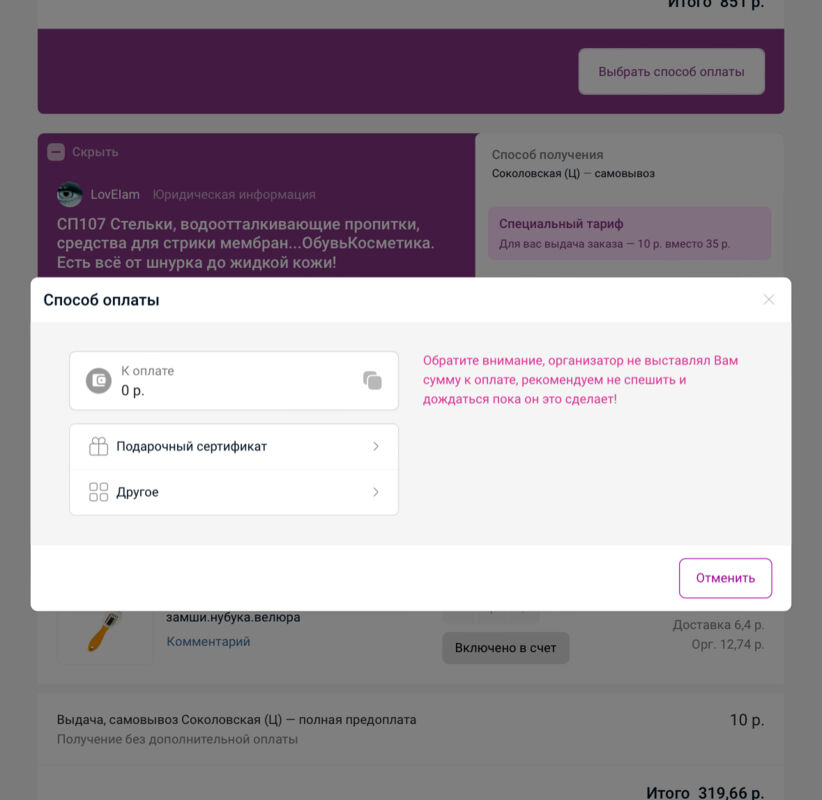
Task: Expand Подарочный сертификат chevron
Action: click(376, 447)
